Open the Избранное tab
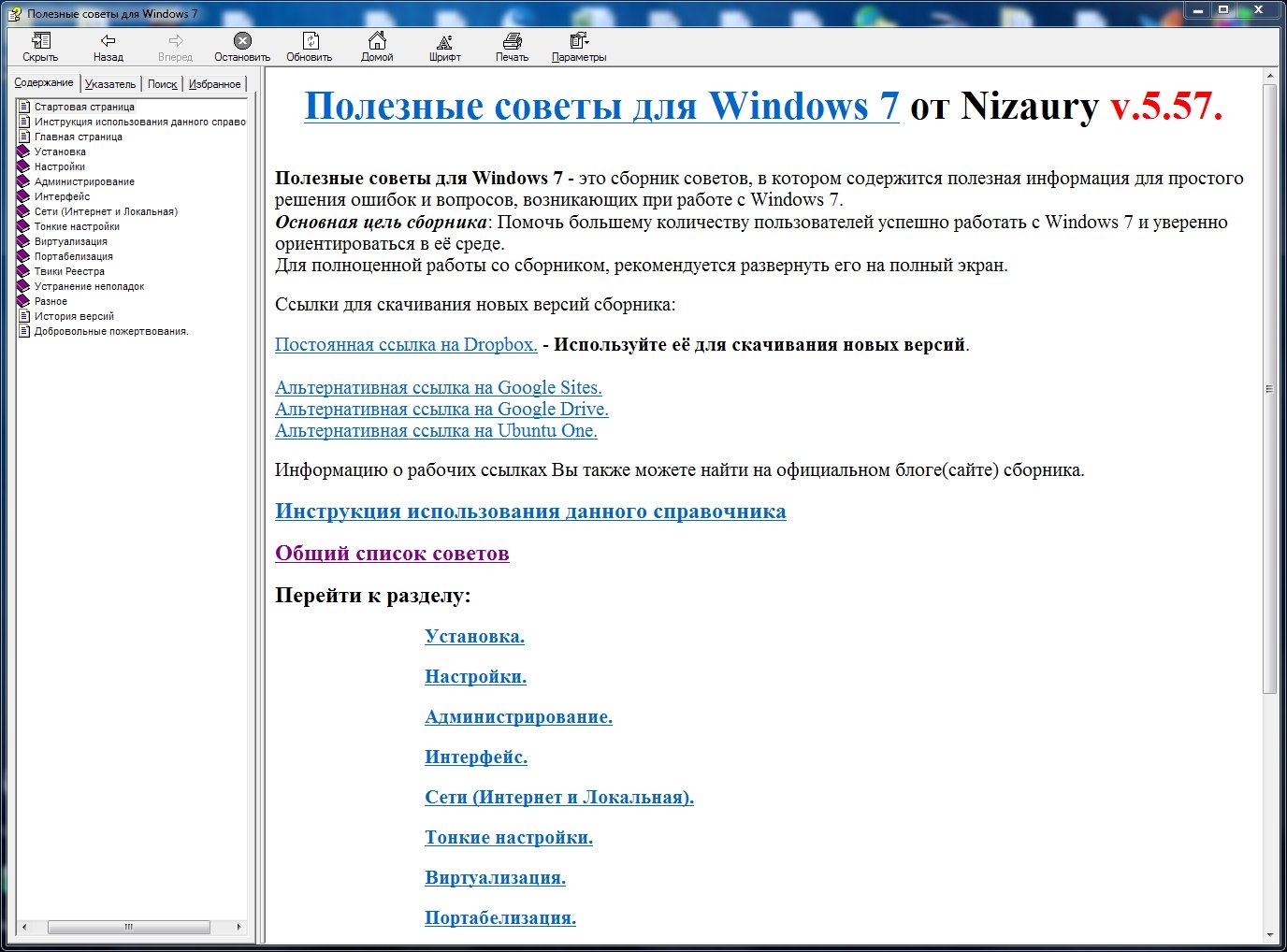This screenshot has height=952, width=1287. 215,84
